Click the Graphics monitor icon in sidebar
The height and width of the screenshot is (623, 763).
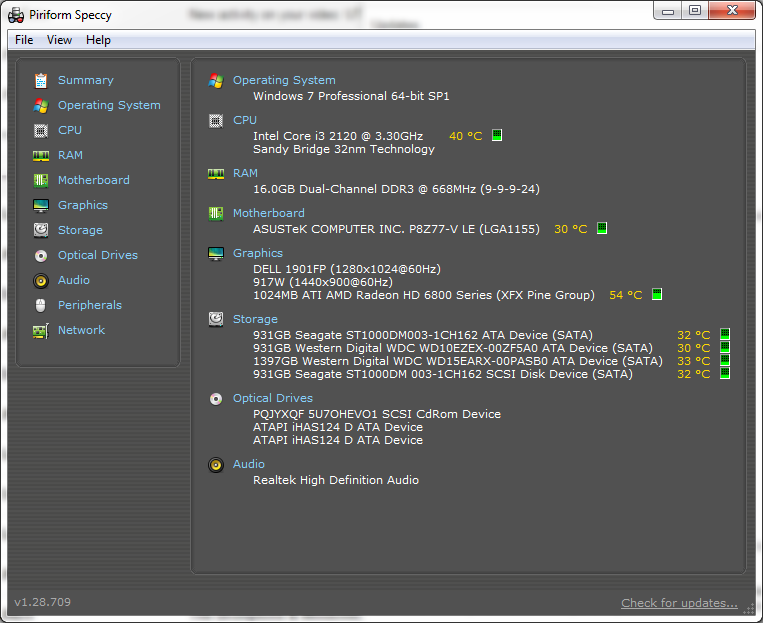coord(41,205)
